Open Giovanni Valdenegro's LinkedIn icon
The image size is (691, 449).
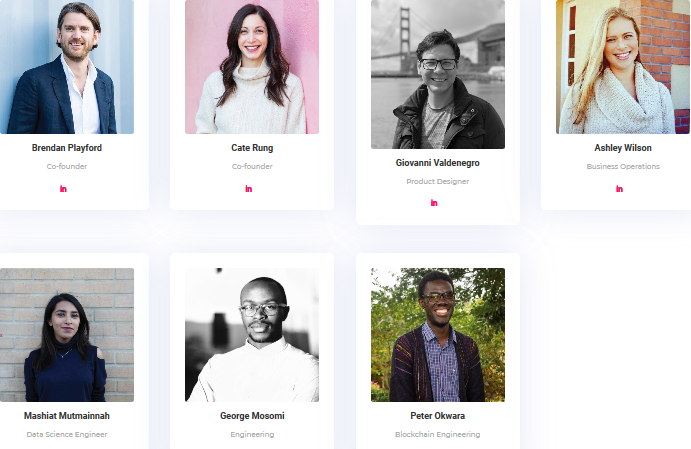(x=434, y=203)
